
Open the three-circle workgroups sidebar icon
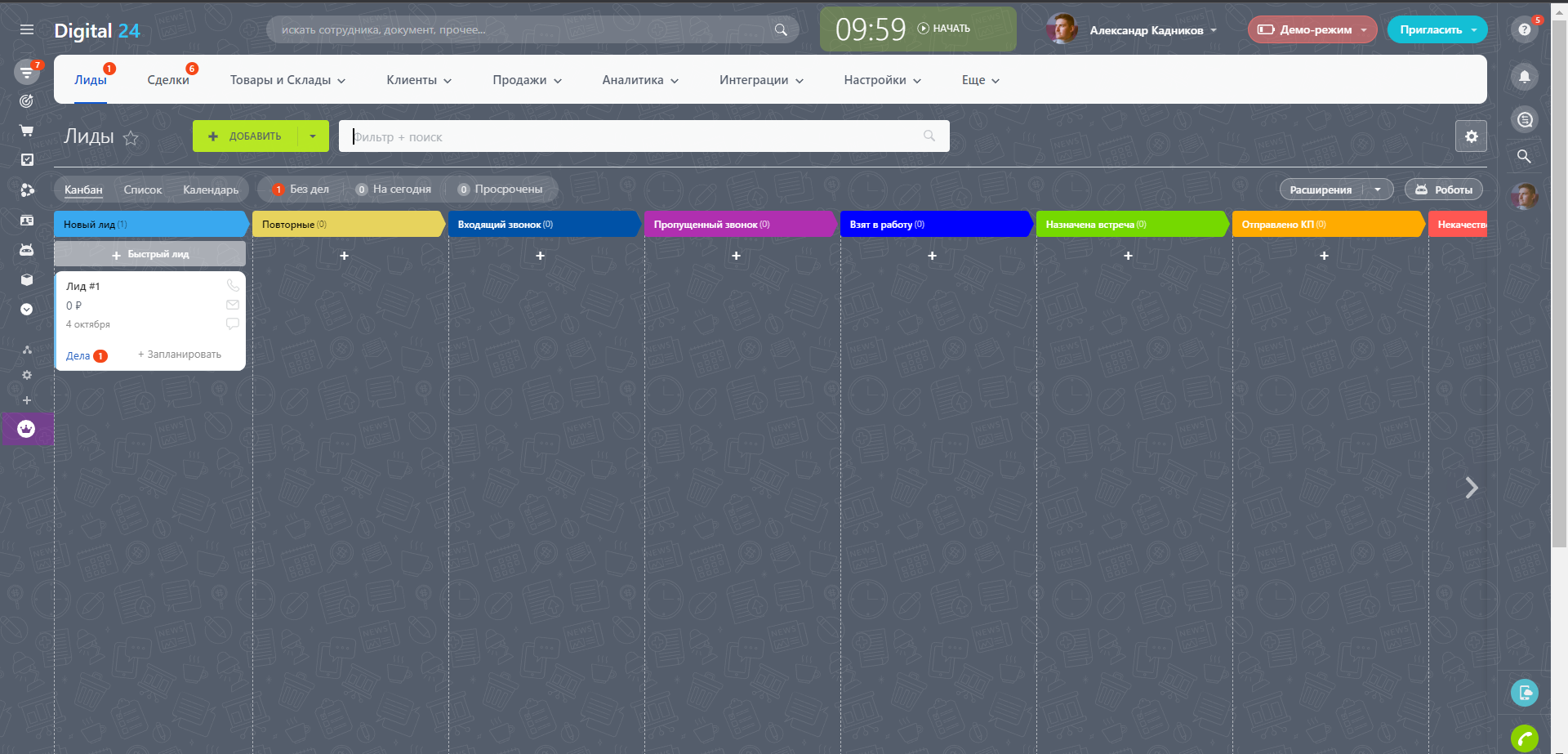[x=27, y=190]
